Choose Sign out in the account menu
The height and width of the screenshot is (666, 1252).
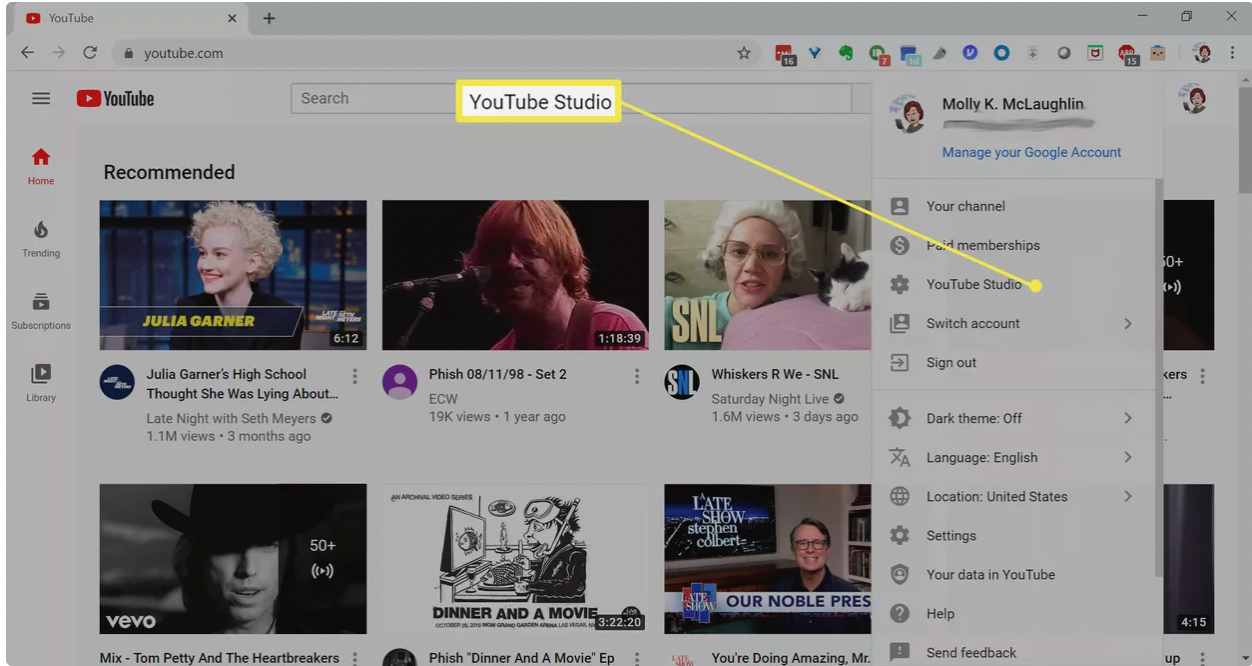tap(951, 363)
